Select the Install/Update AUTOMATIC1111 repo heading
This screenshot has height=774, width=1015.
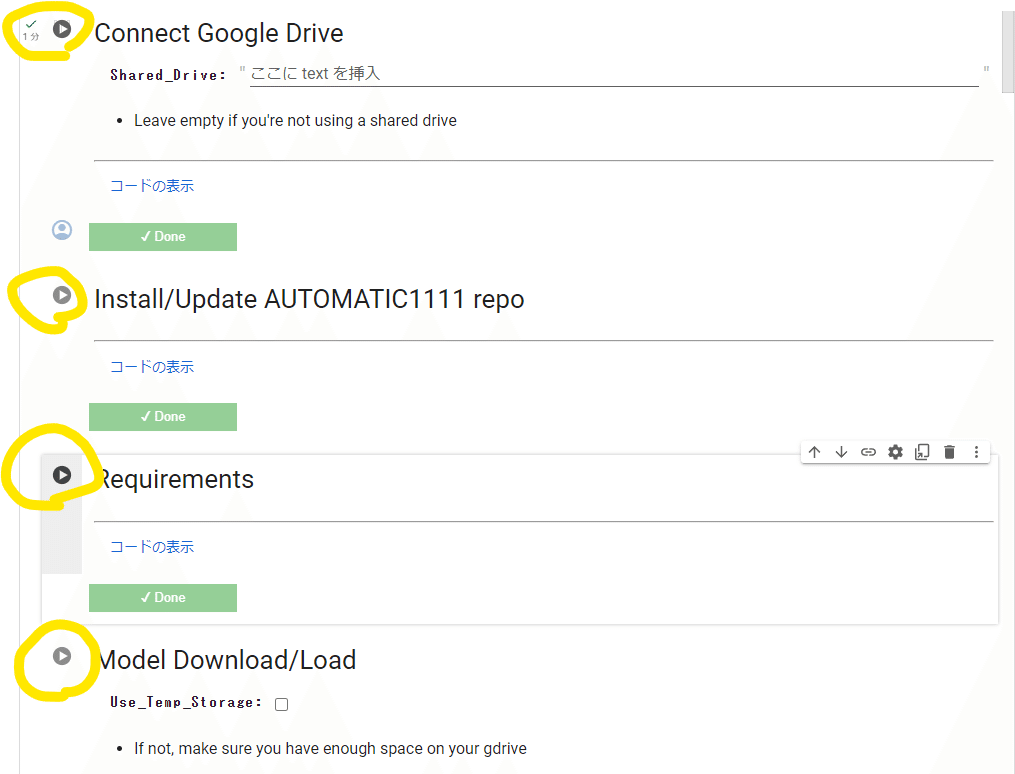(309, 299)
